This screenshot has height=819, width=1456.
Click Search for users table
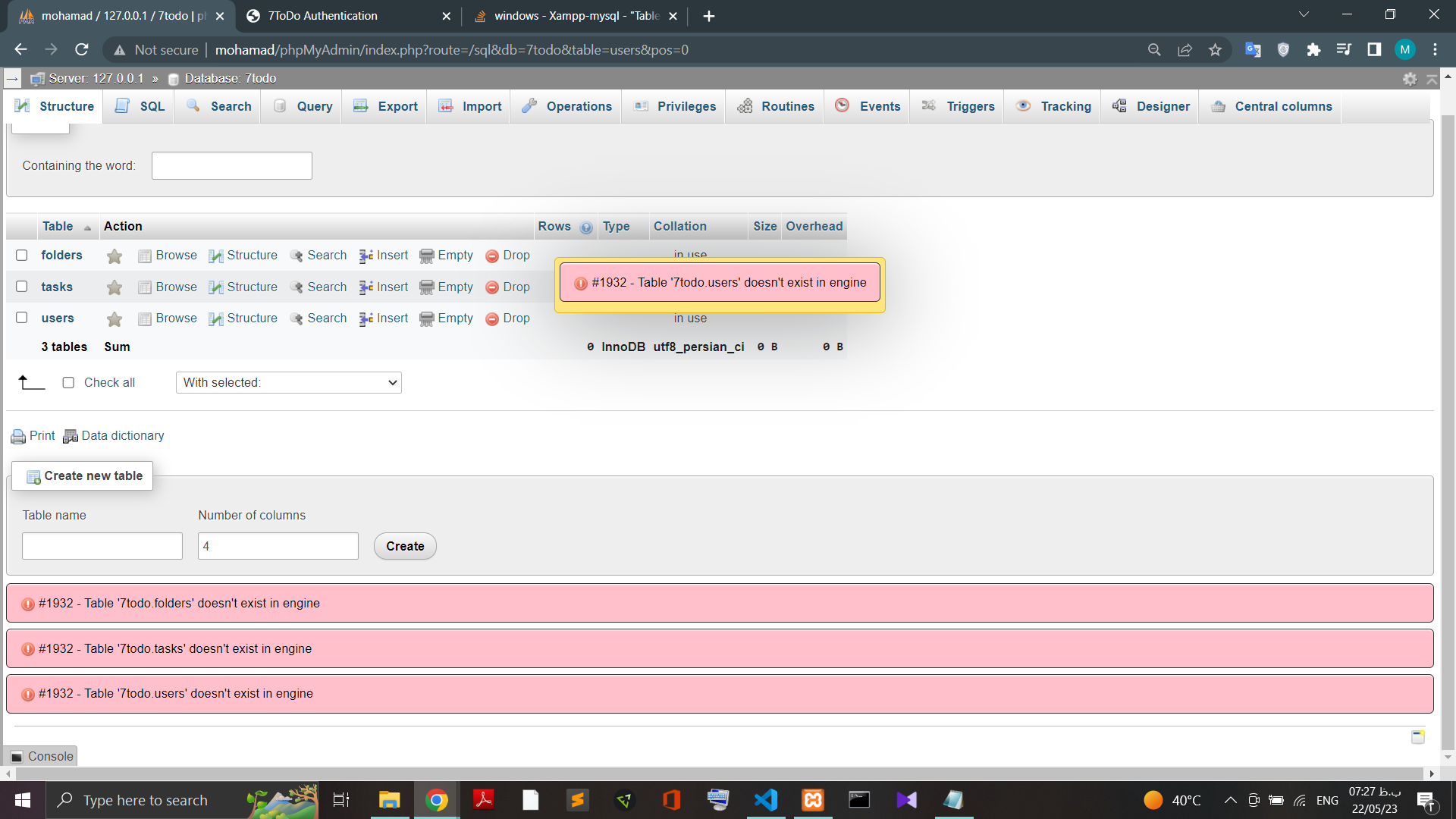point(318,318)
